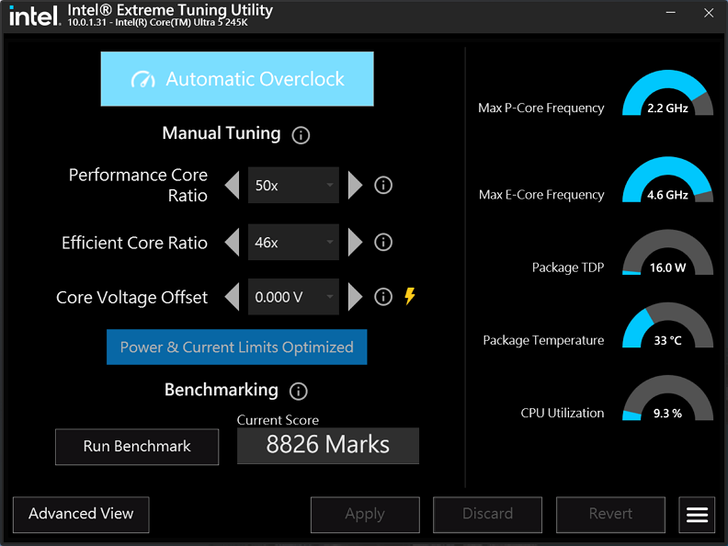
Task: Minimize the Extreme Tuning Utility window
Action: click(670, 13)
